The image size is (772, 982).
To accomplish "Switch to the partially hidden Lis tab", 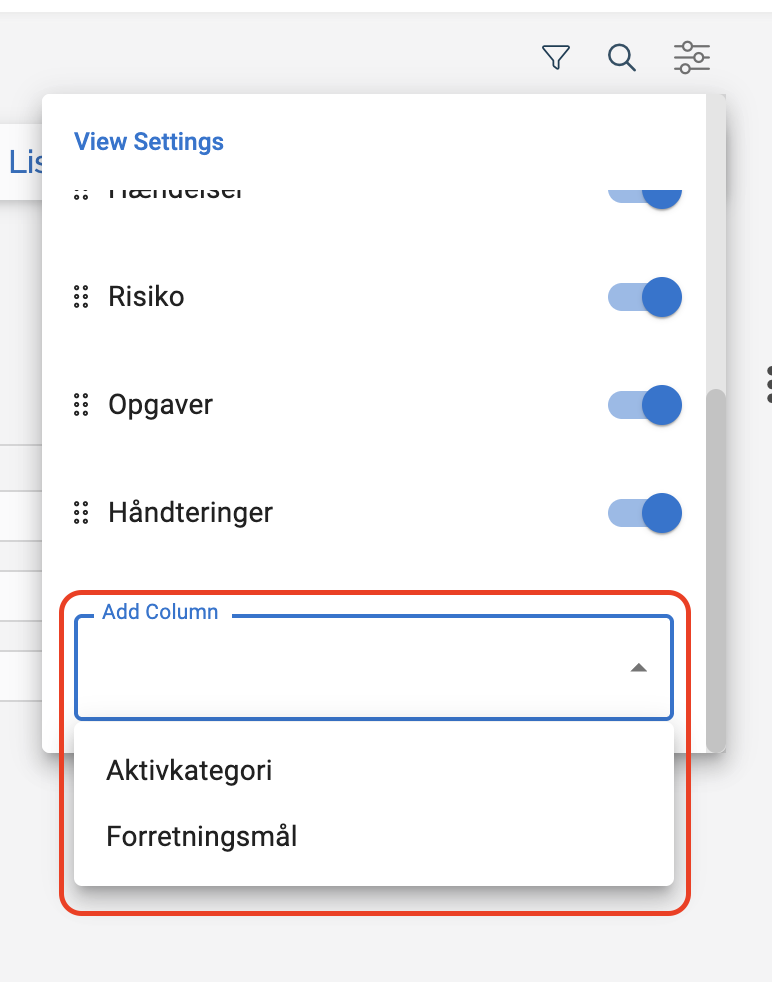I will pyautogui.click(x=22, y=162).
